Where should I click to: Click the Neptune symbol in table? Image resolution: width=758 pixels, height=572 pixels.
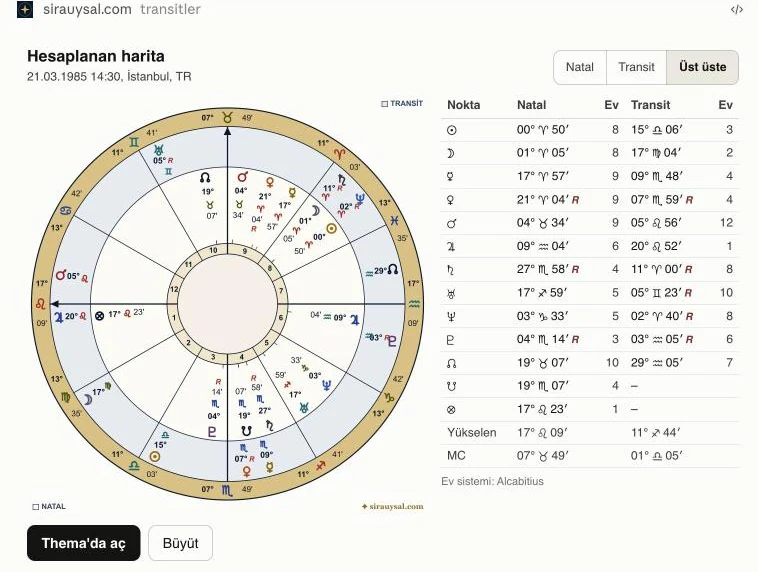(x=451, y=316)
